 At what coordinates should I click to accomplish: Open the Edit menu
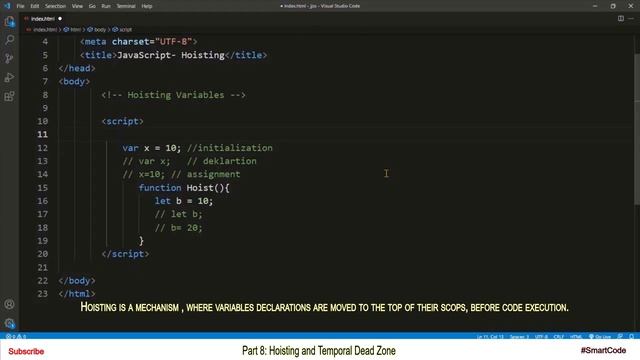pos(35,6)
